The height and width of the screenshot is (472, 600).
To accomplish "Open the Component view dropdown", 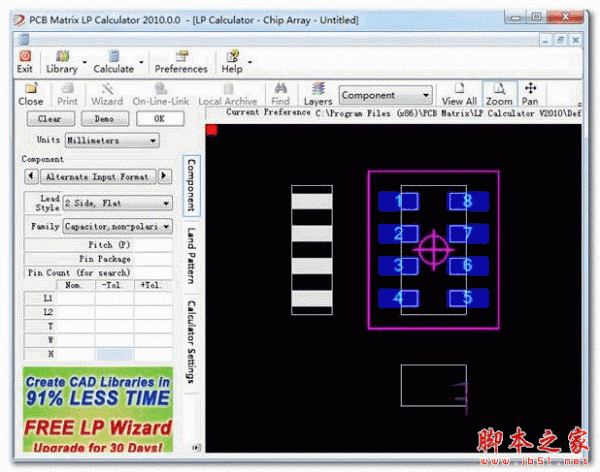I will tap(385, 95).
